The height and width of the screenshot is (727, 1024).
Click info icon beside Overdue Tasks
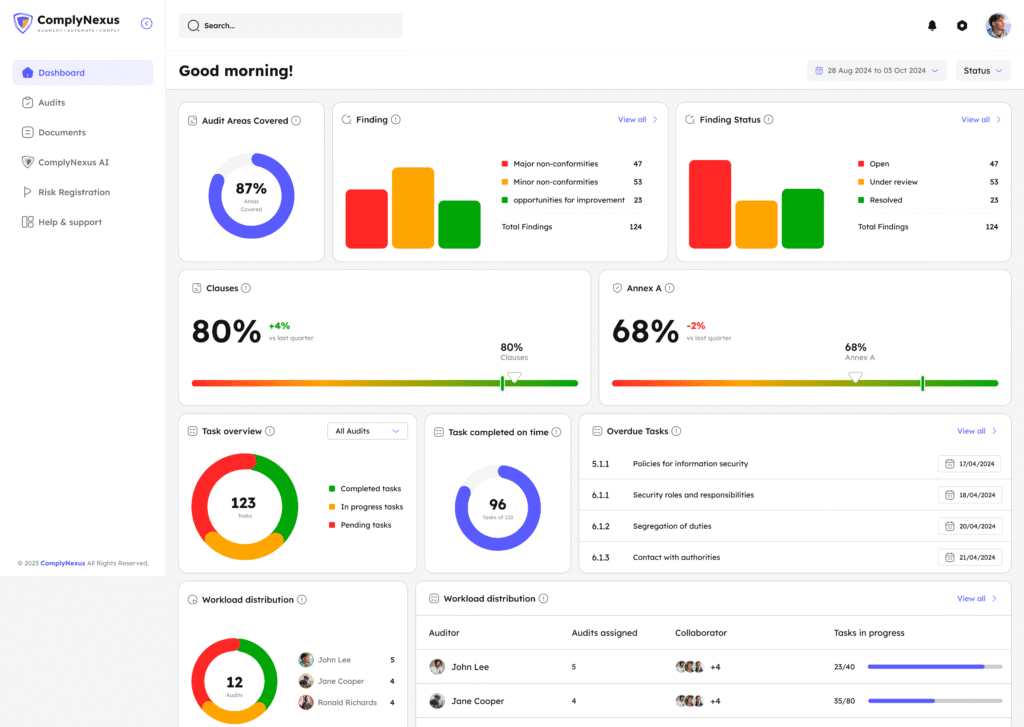676,431
